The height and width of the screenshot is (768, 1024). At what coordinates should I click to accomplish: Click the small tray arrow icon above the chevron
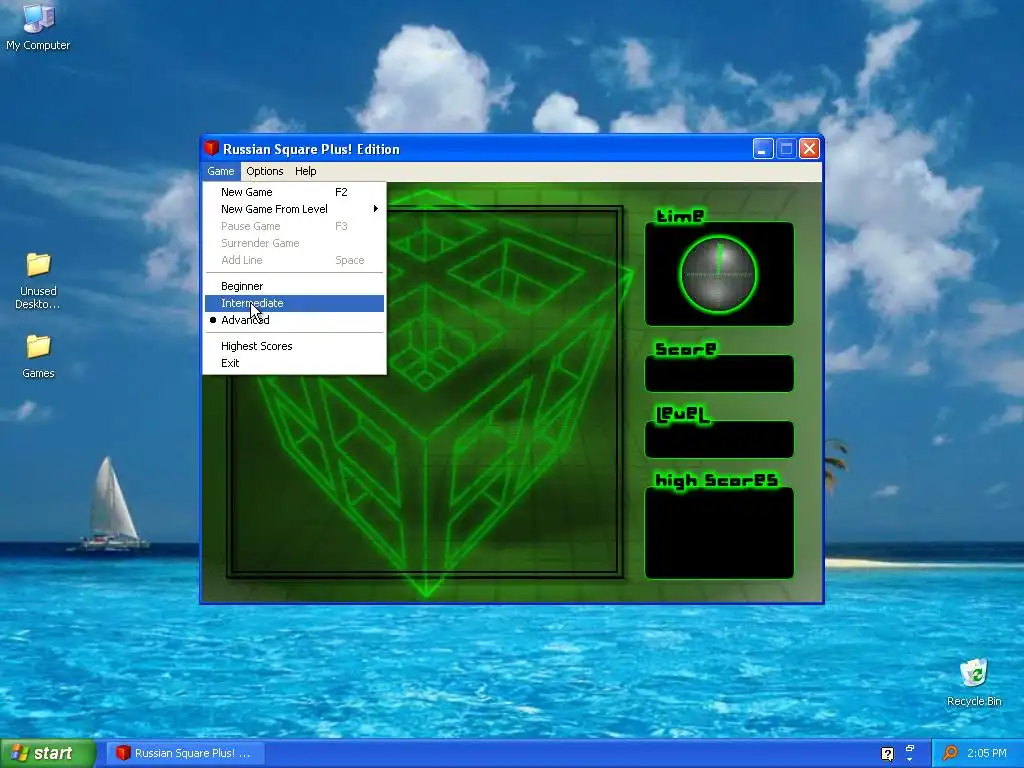tap(910, 748)
